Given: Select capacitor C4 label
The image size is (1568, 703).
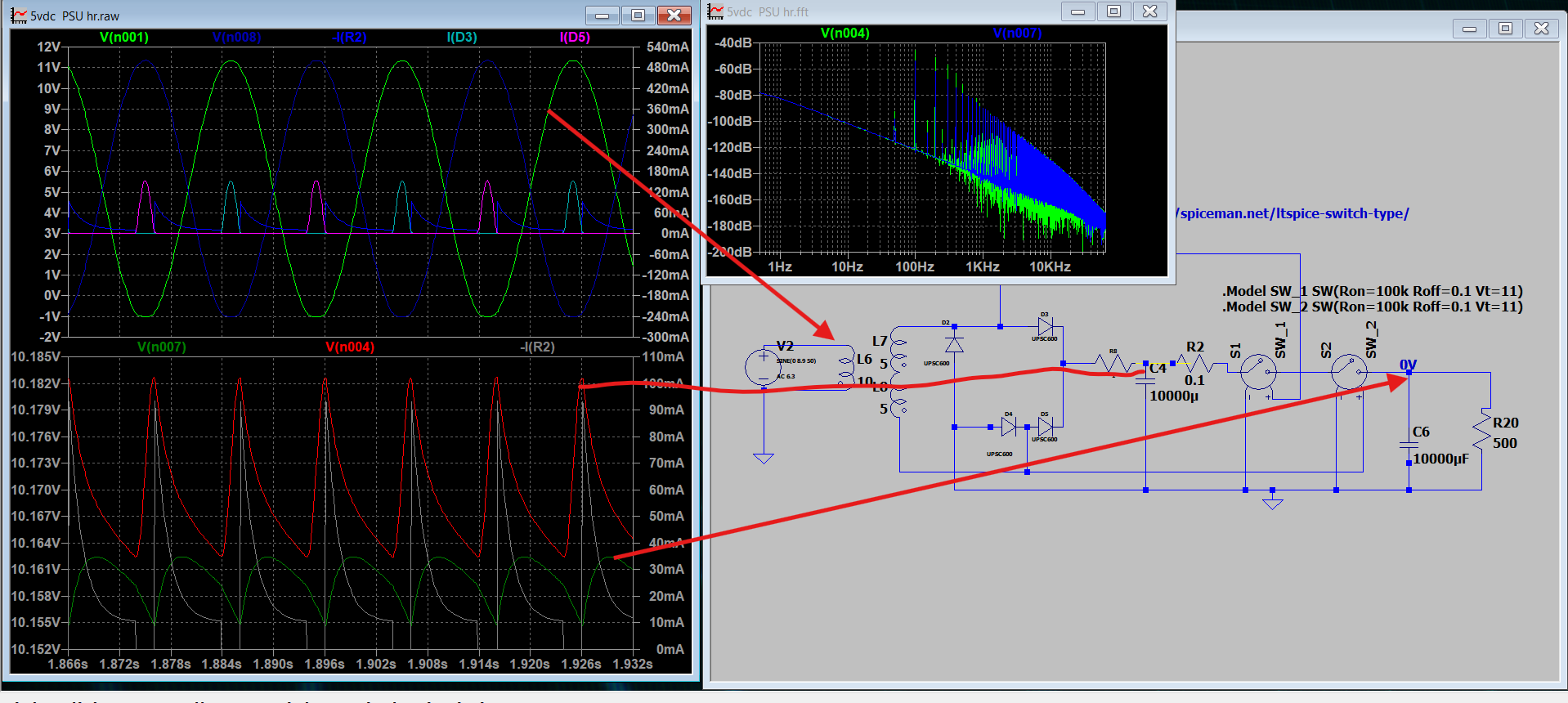Looking at the screenshot, I should click(1158, 369).
